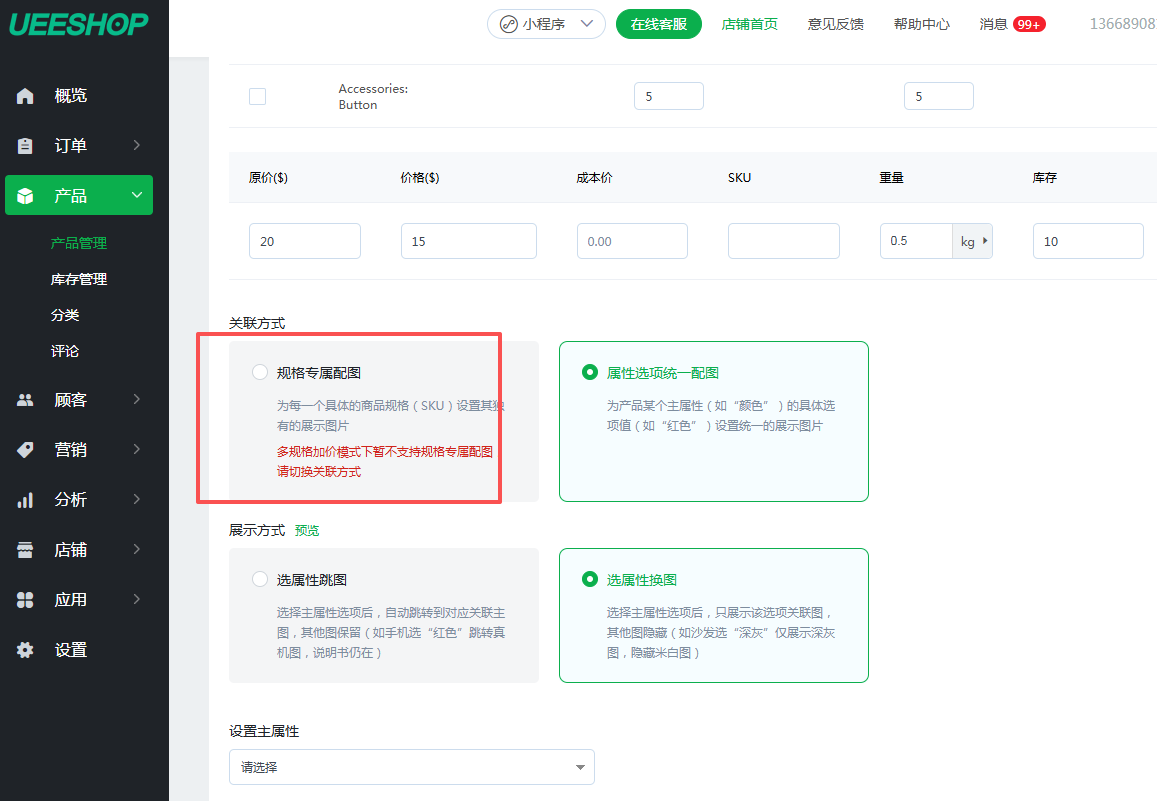Click the SKU input field
Screen dimensions: 1157x801
tap(783, 241)
